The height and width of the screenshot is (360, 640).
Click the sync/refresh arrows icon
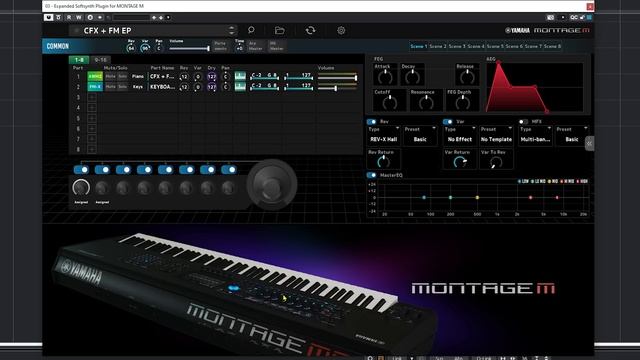[x=310, y=30]
